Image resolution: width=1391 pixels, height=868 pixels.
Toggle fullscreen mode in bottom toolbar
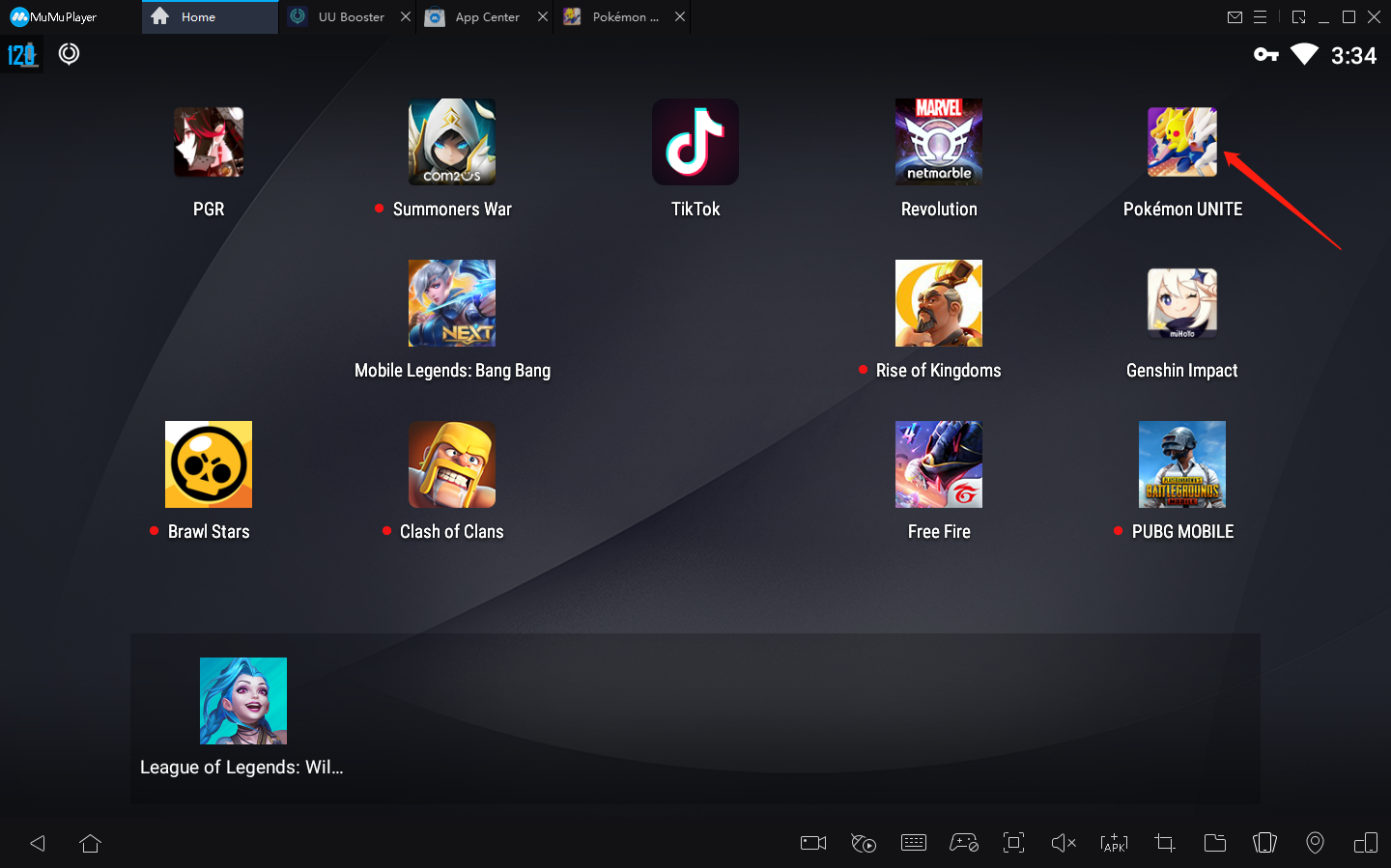tap(1014, 843)
